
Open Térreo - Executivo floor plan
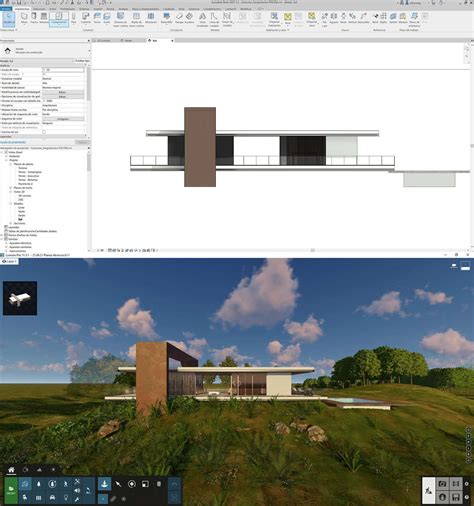pyautogui.click(x=28, y=176)
